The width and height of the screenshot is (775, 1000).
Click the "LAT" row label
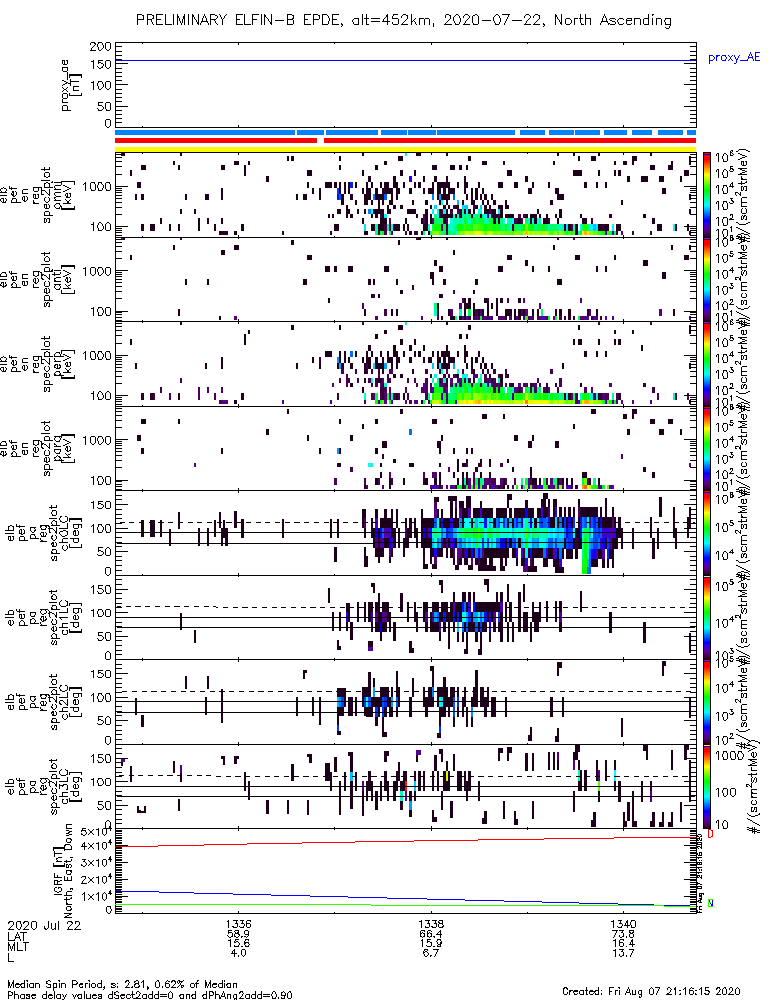coord(17,935)
